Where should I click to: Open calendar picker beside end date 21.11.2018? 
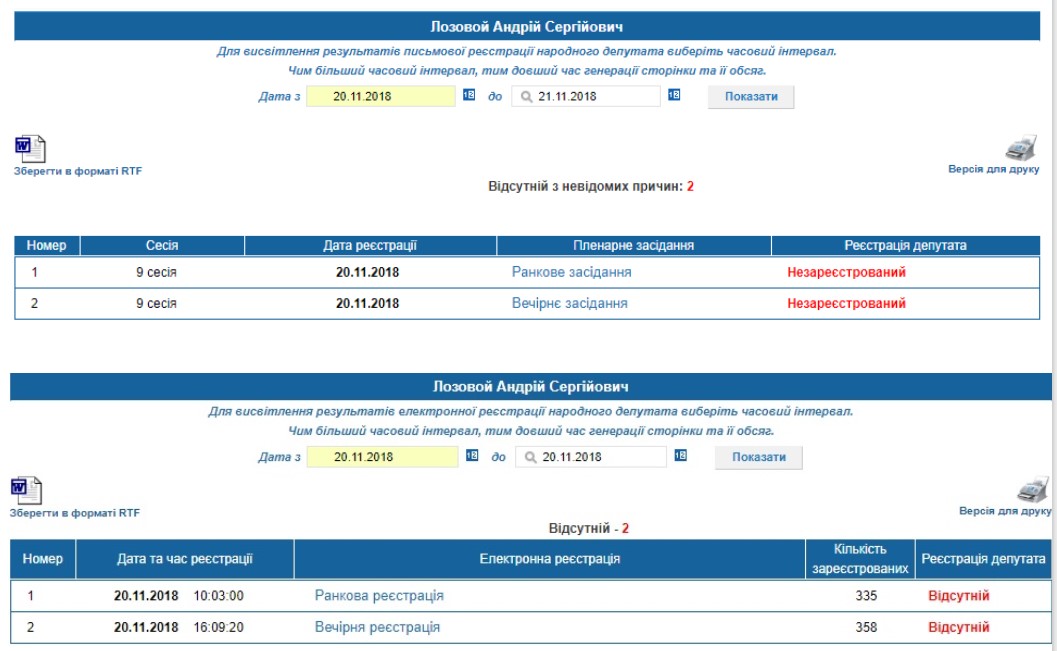674,95
